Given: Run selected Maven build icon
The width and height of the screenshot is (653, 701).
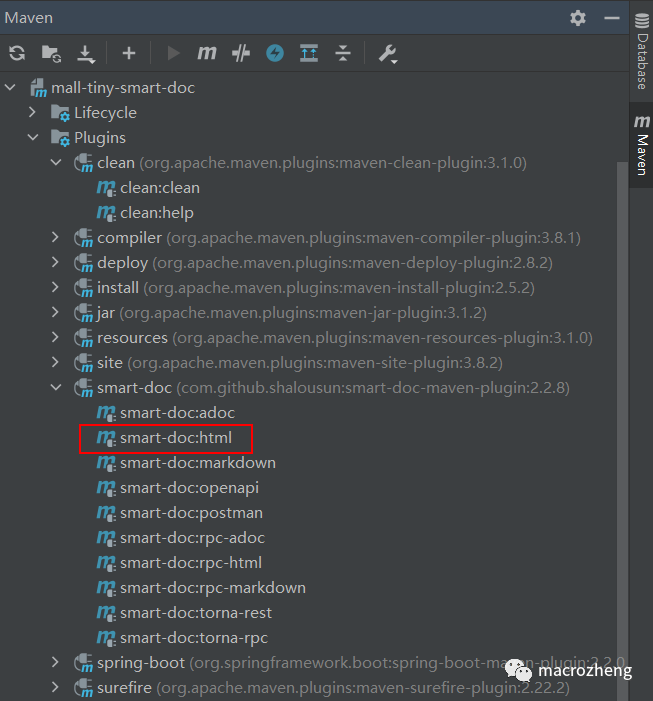Looking at the screenshot, I should [173, 53].
